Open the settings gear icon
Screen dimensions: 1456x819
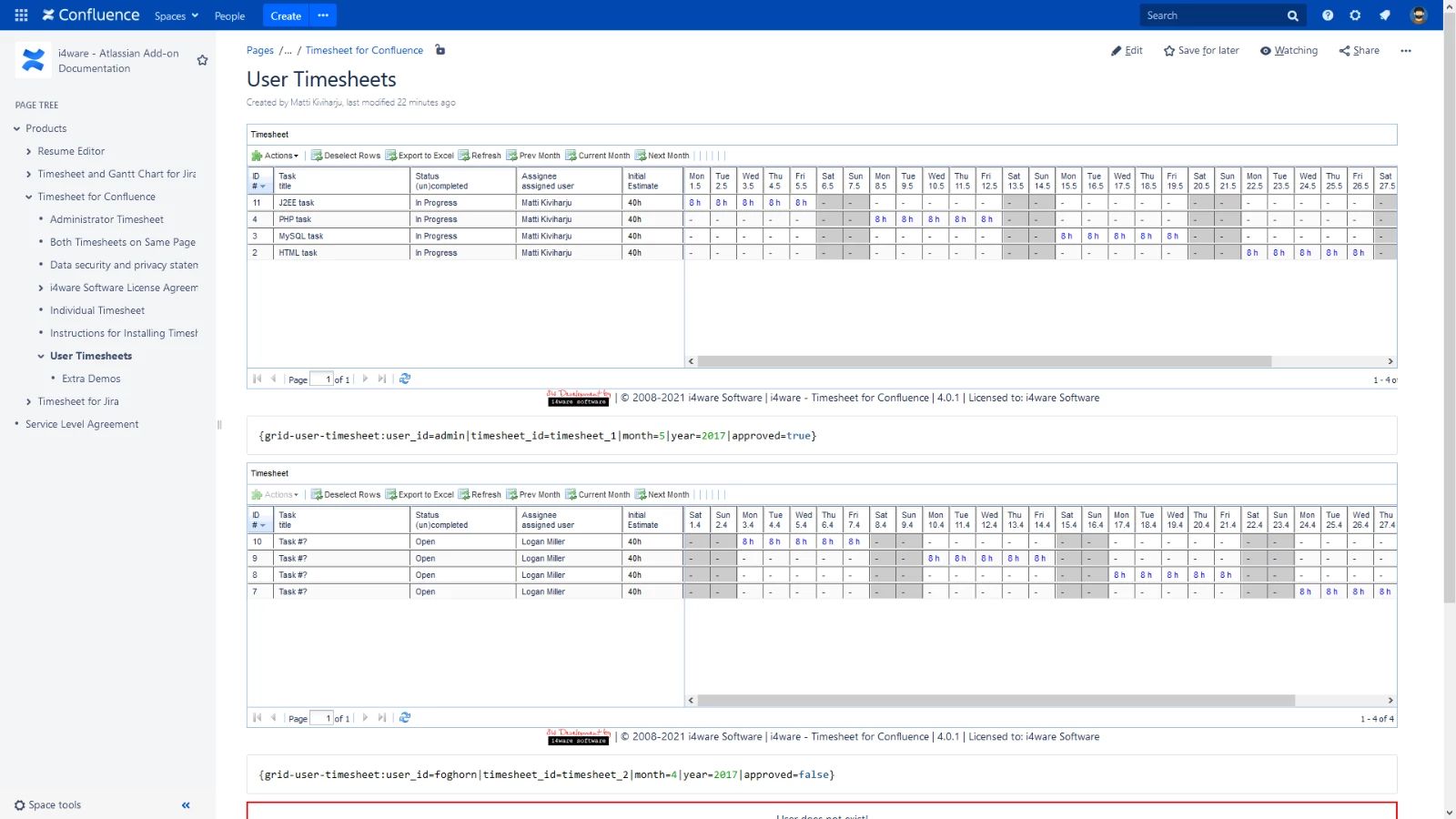click(x=1356, y=15)
